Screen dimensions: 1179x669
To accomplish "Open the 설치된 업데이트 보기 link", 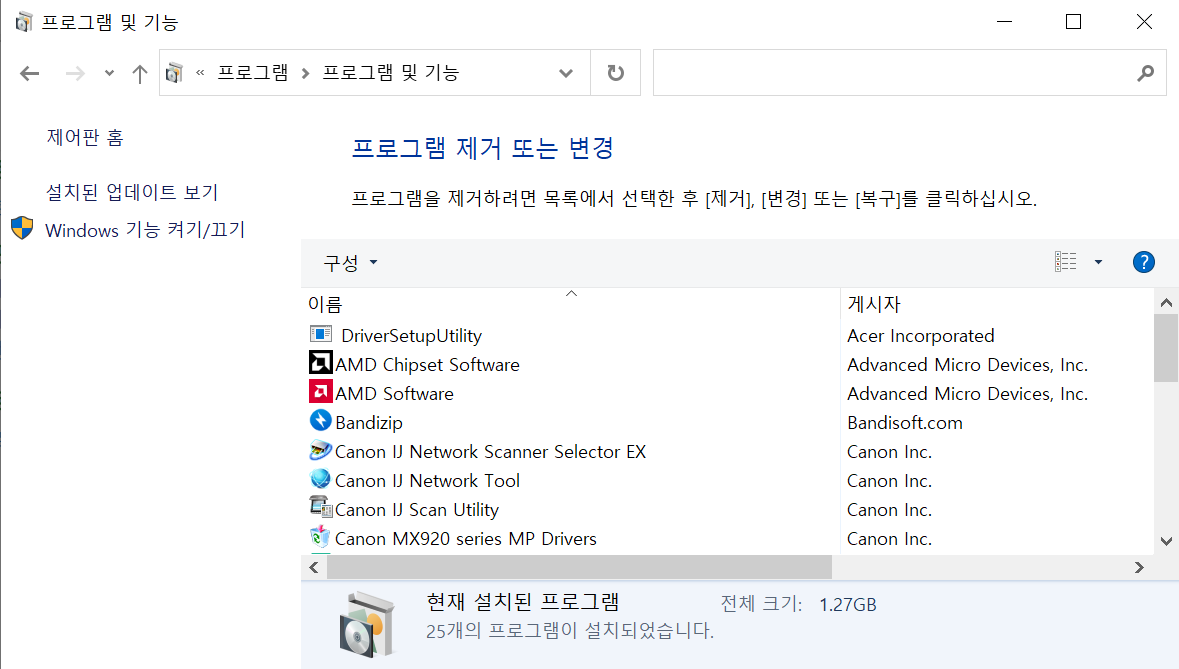I will pyautogui.click(x=132, y=192).
